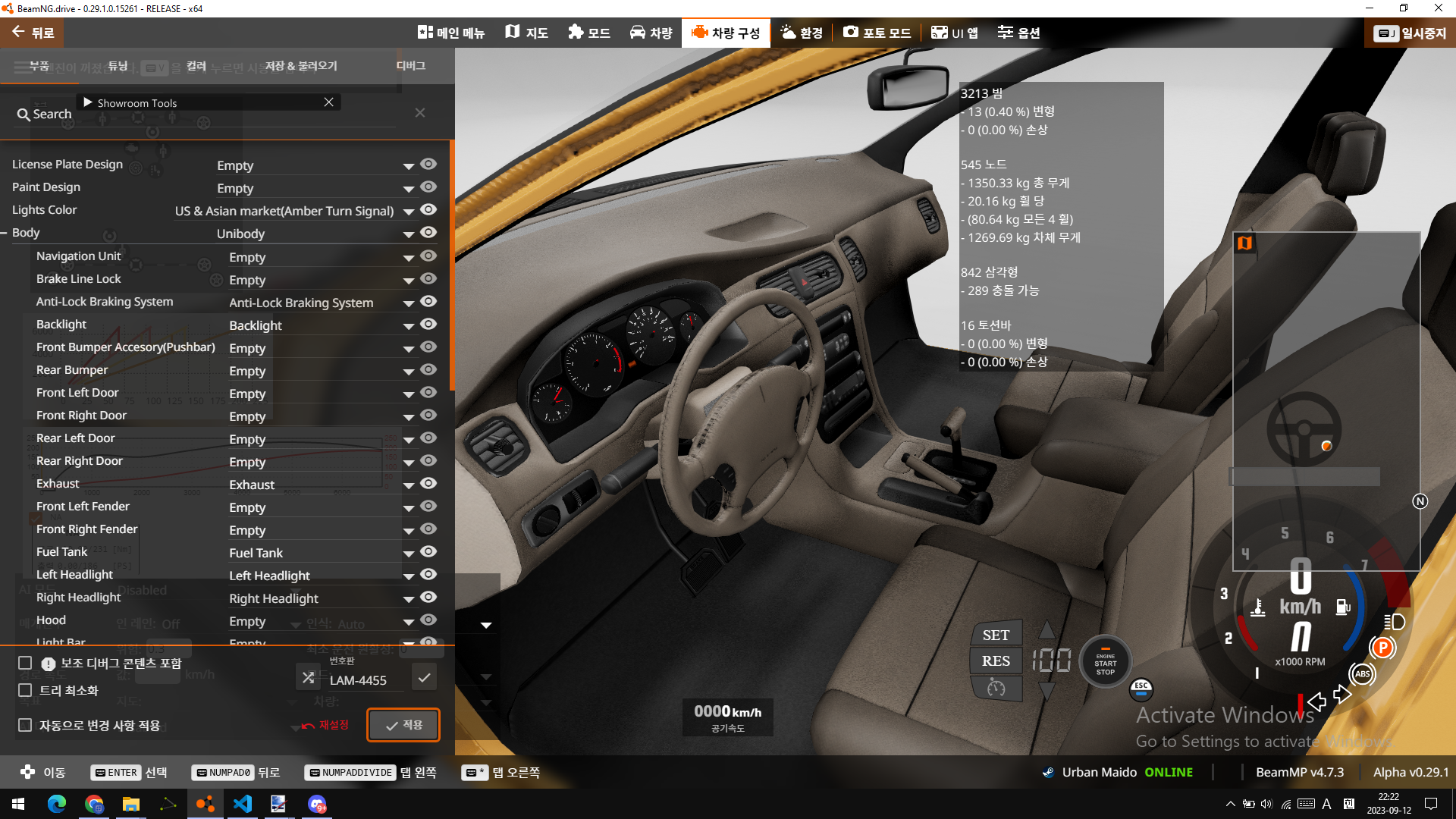1456x819 pixels.
Task: Click the ENGINE START STOP button
Action: point(1105,663)
